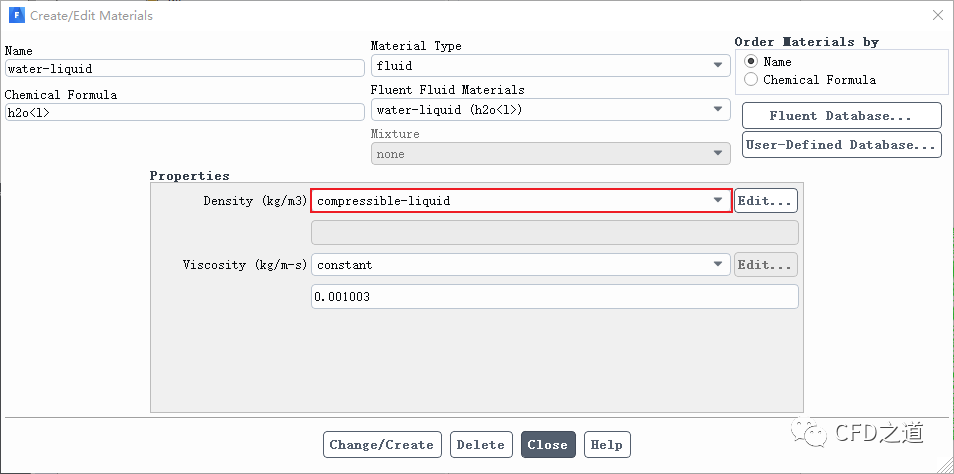Image resolution: width=954 pixels, height=474 pixels.
Task: Open the Material Type dropdown
Action: [x=550, y=66]
